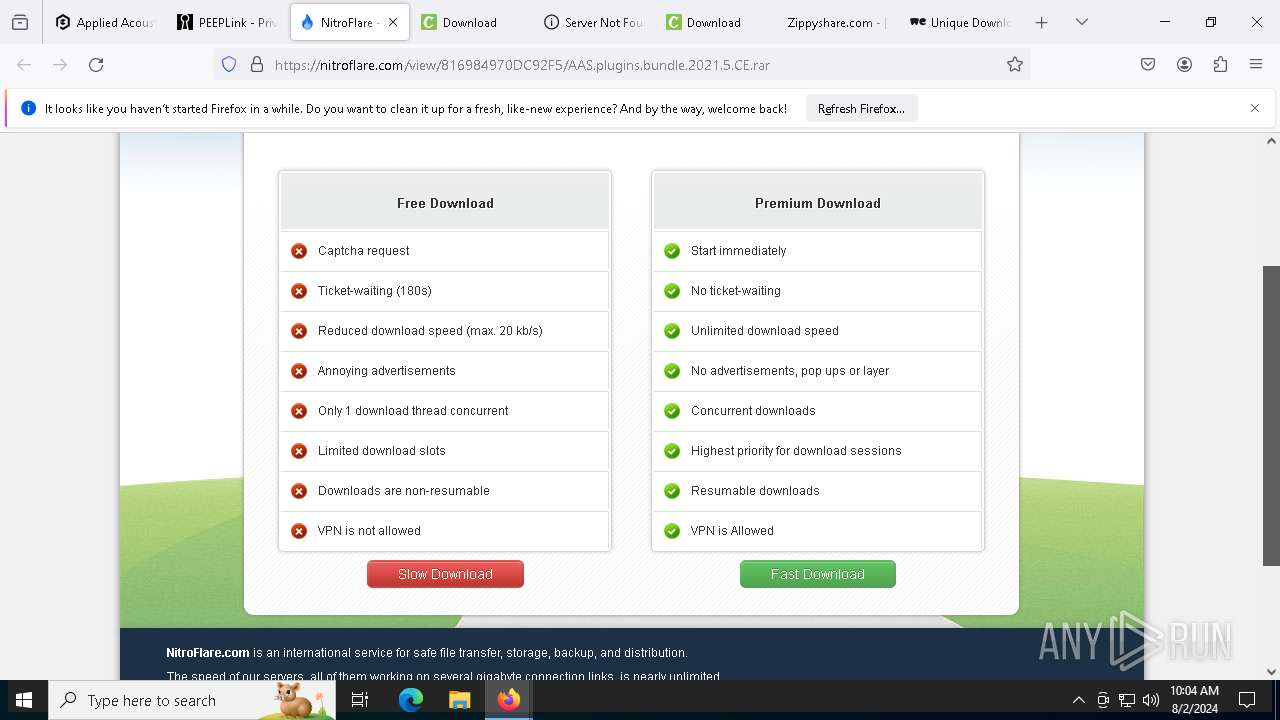Viewport: 1280px width, 720px height.
Task: Open the Firefox account icon
Action: [1184, 64]
